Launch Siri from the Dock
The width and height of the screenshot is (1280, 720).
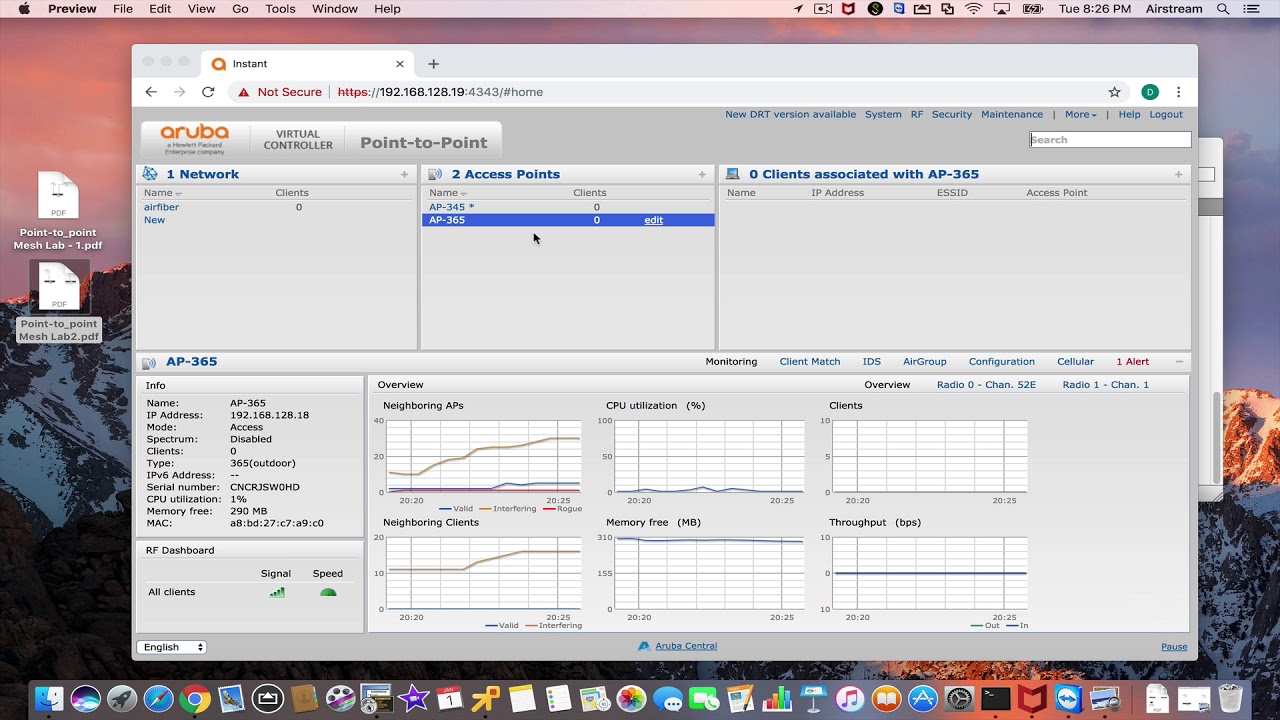click(x=85, y=698)
